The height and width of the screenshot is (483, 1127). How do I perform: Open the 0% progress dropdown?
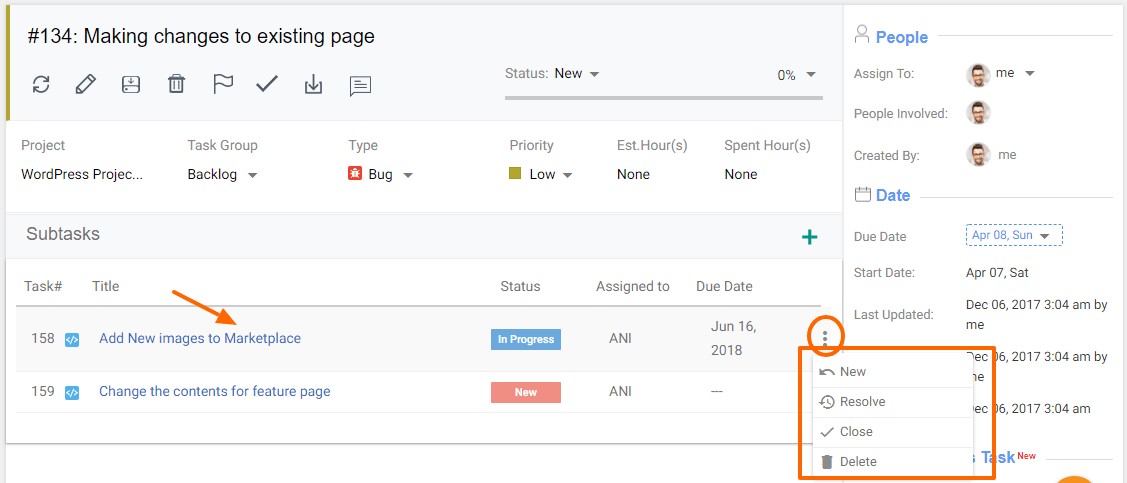coord(796,75)
